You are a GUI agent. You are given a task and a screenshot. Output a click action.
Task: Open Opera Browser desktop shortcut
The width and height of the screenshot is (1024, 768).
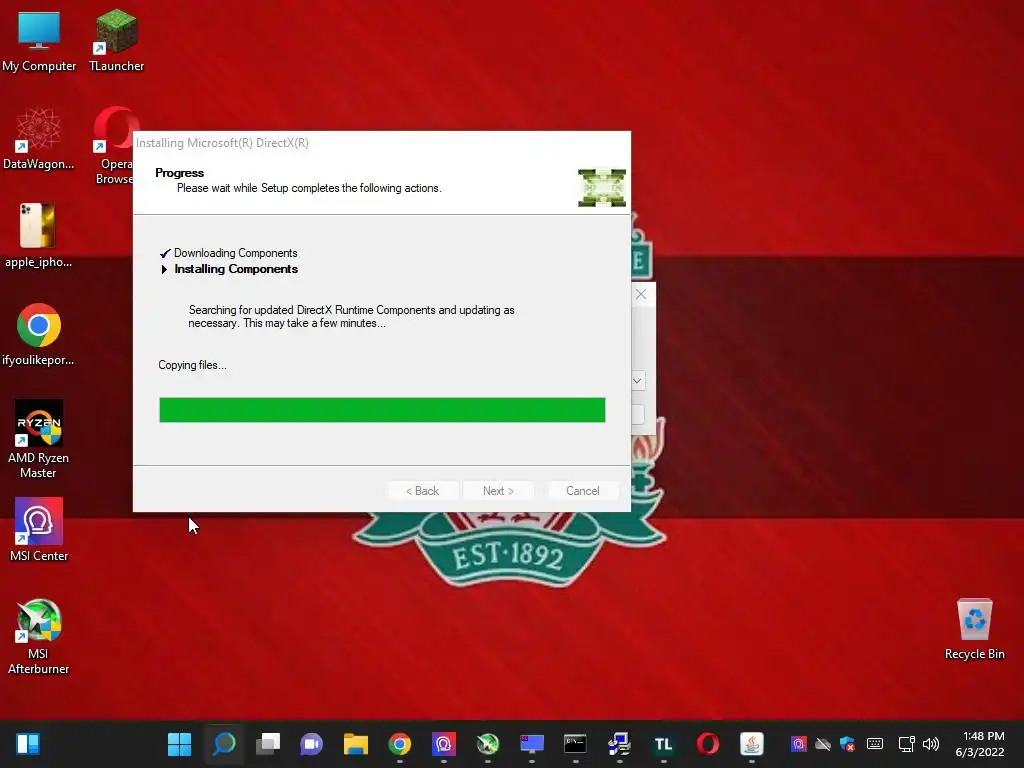pos(115,145)
